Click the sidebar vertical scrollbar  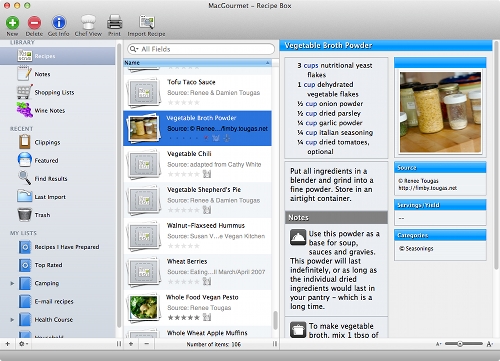point(119,185)
